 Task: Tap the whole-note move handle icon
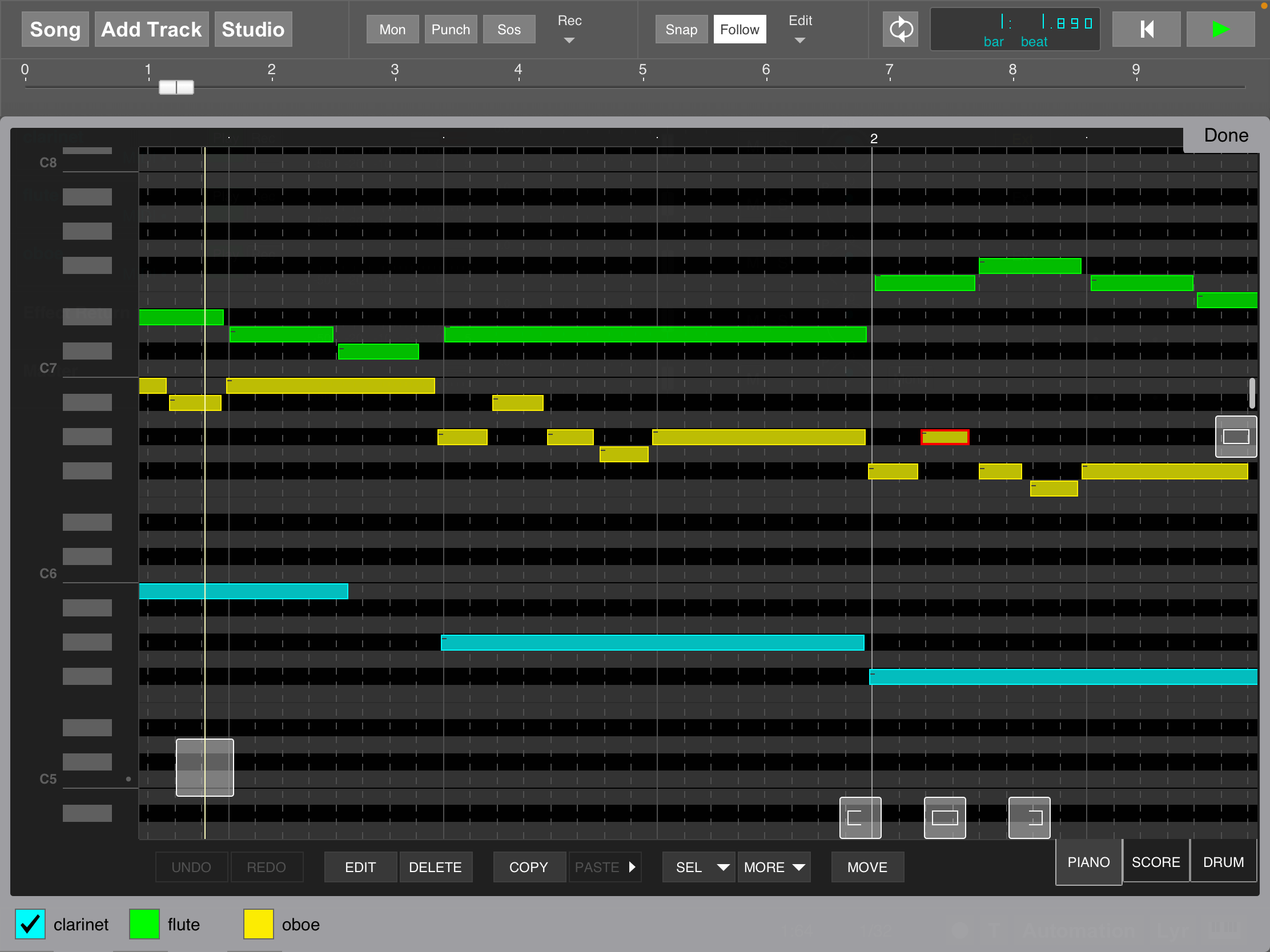pos(945,817)
